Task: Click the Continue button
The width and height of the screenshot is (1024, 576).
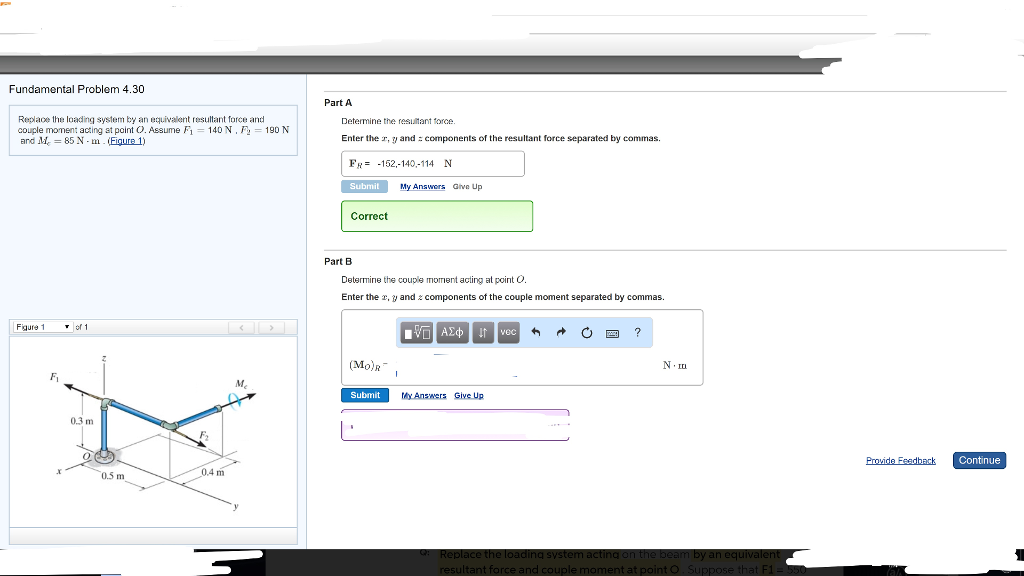Action: point(978,460)
